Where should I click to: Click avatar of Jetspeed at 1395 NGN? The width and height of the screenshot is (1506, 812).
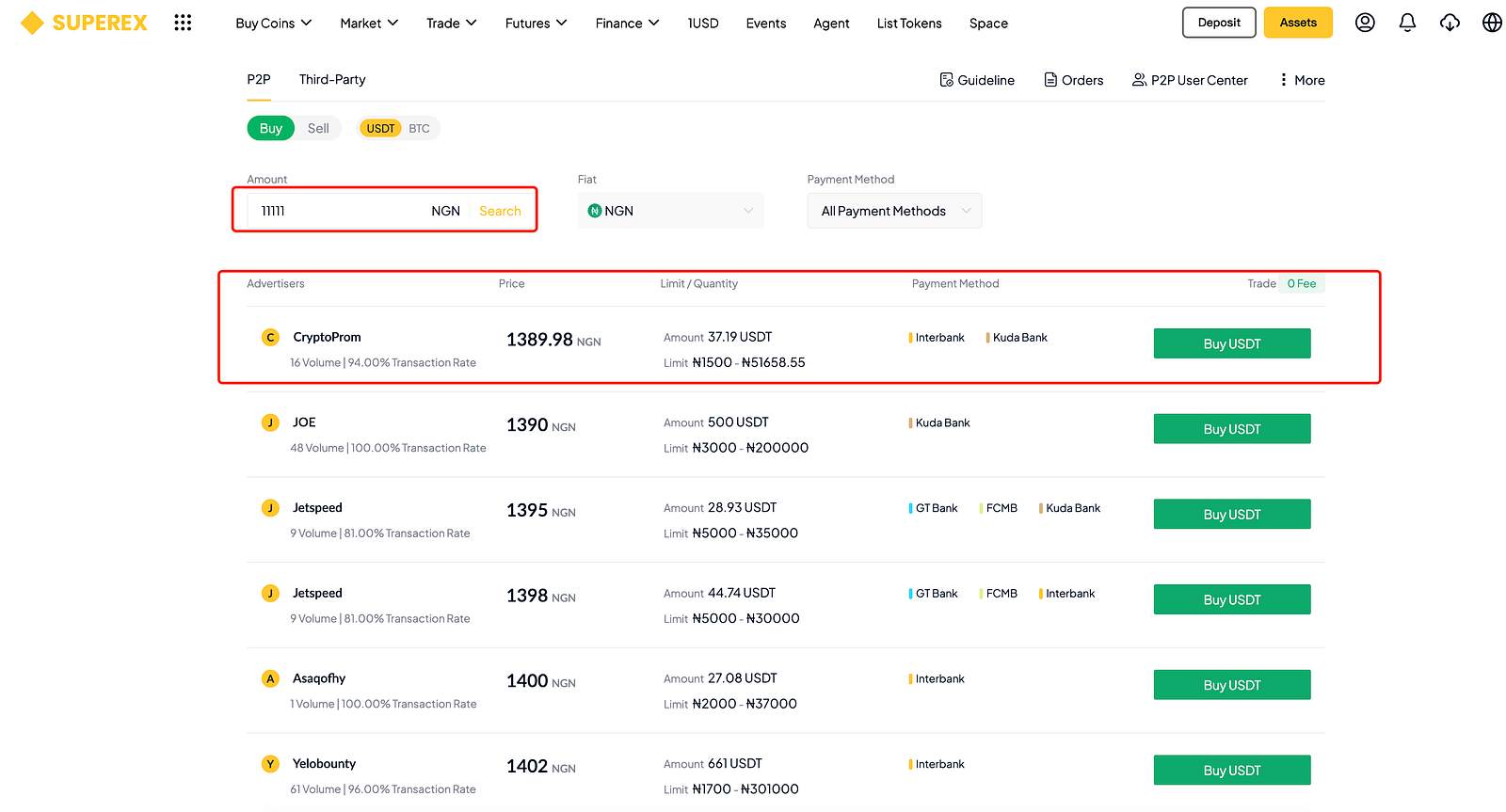(x=270, y=508)
